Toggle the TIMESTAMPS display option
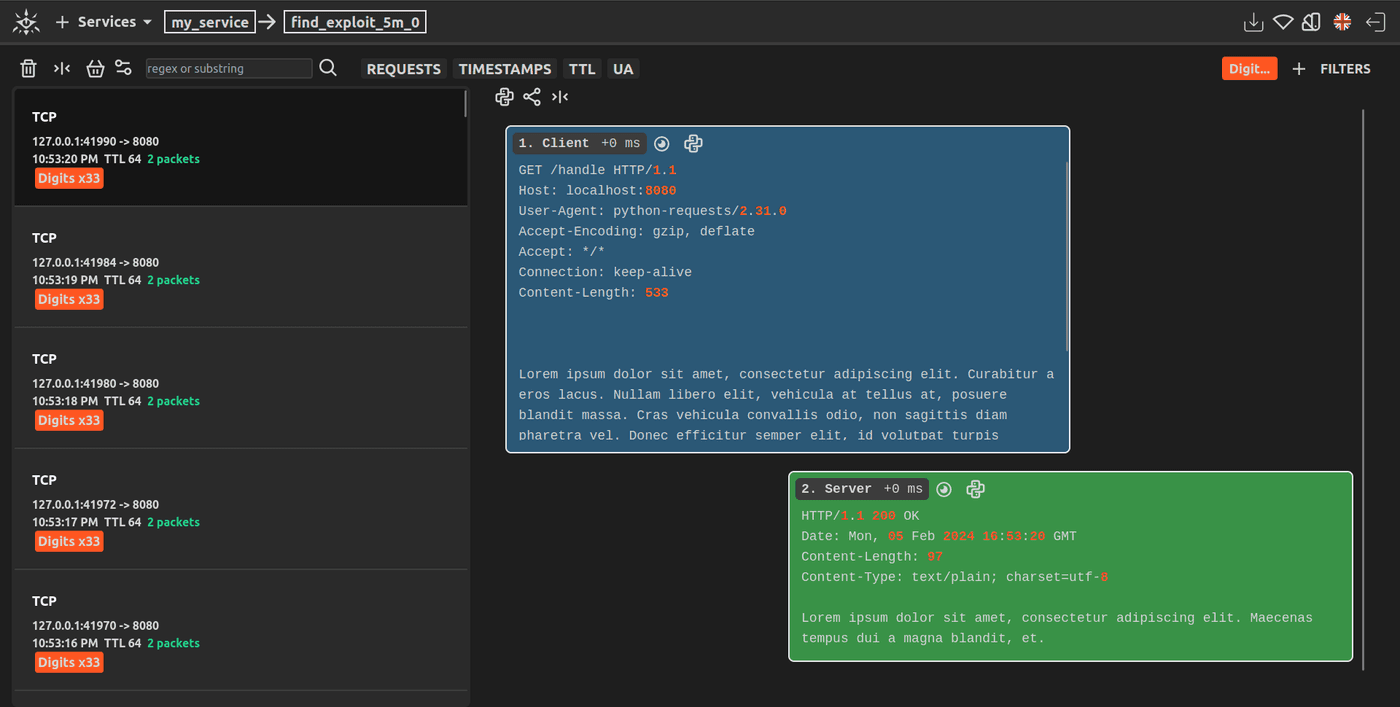This screenshot has width=1400, height=707. pyautogui.click(x=505, y=69)
